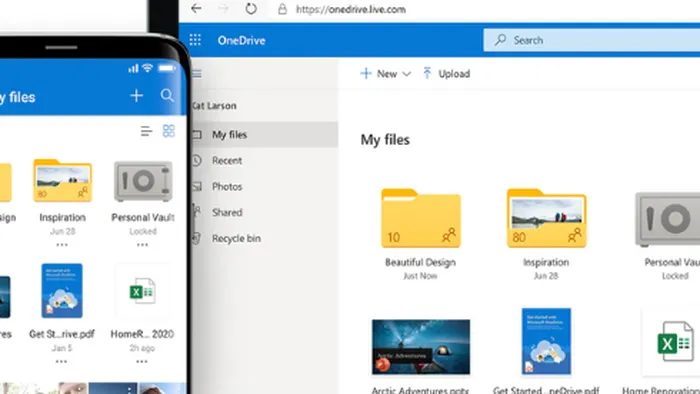700x394 pixels.
Task: Open Get St...rive.pdf on phone
Action: (62, 290)
